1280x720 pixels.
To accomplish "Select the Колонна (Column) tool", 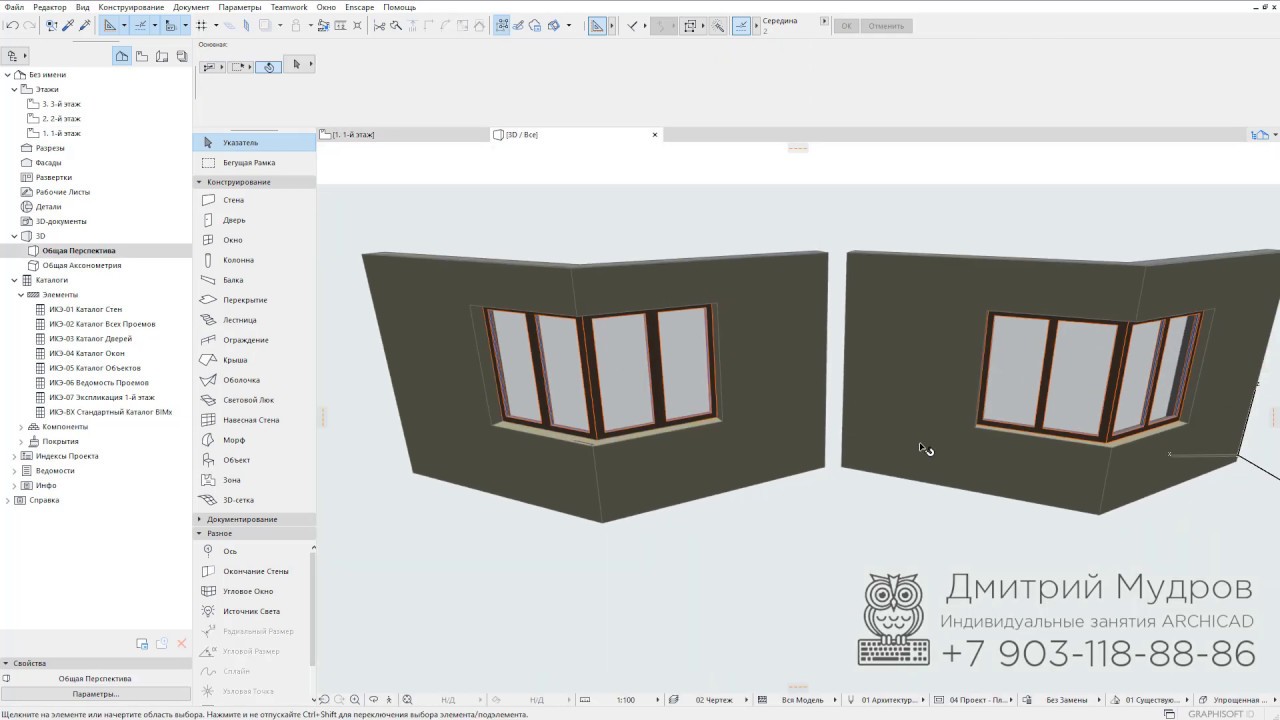I will (254, 260).
